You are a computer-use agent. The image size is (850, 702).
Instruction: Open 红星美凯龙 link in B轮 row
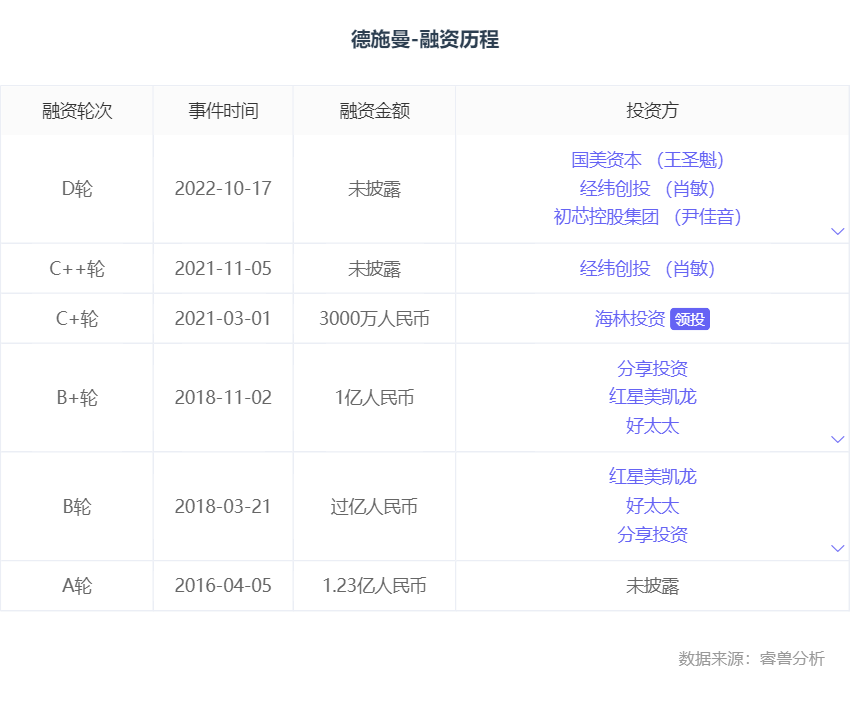(x=653, y=476)
